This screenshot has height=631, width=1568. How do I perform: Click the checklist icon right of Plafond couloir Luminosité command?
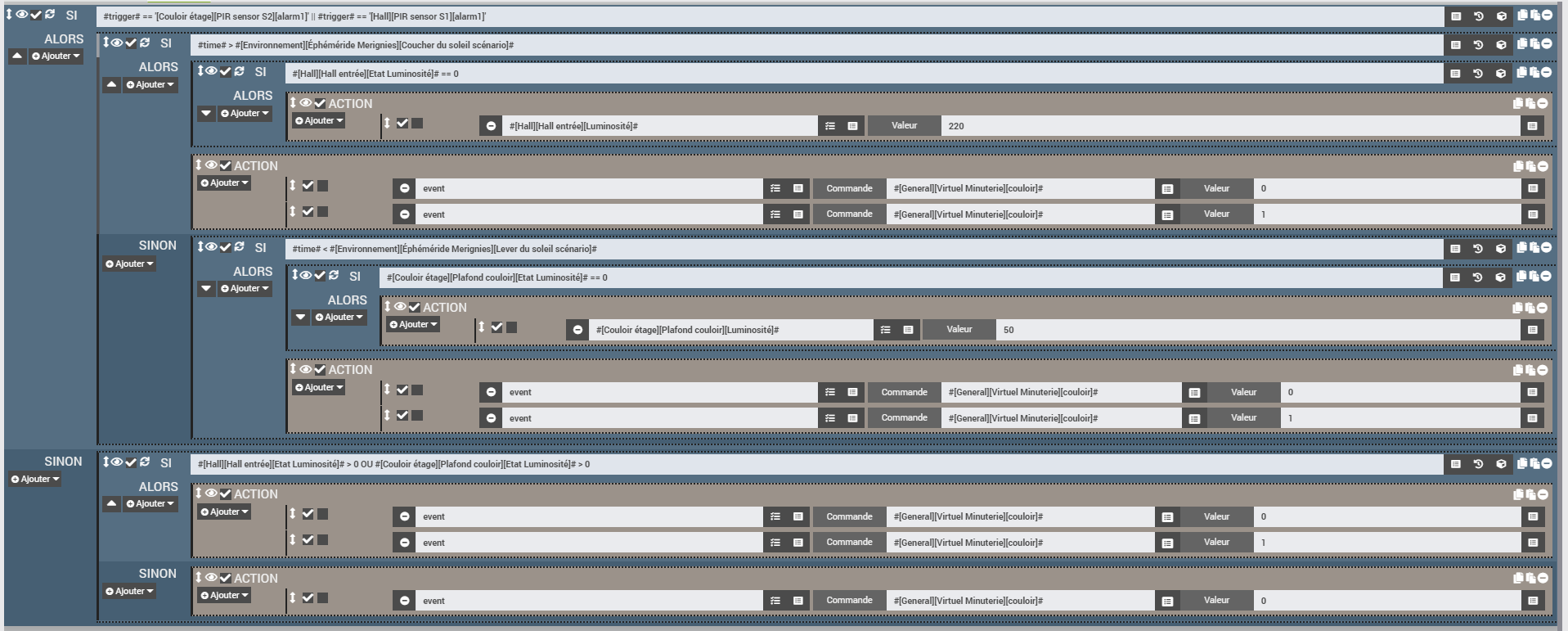[x=885, y=330]
